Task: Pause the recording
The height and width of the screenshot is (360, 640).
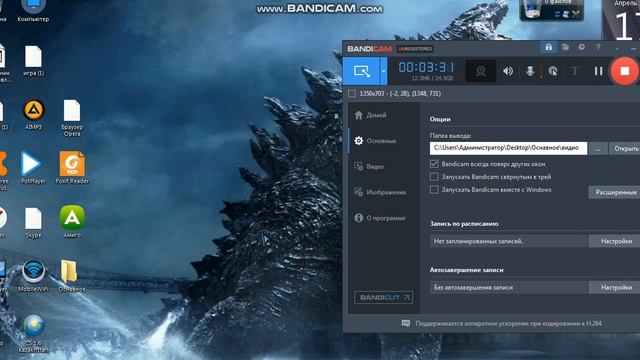Action: [x=598, y=71]
